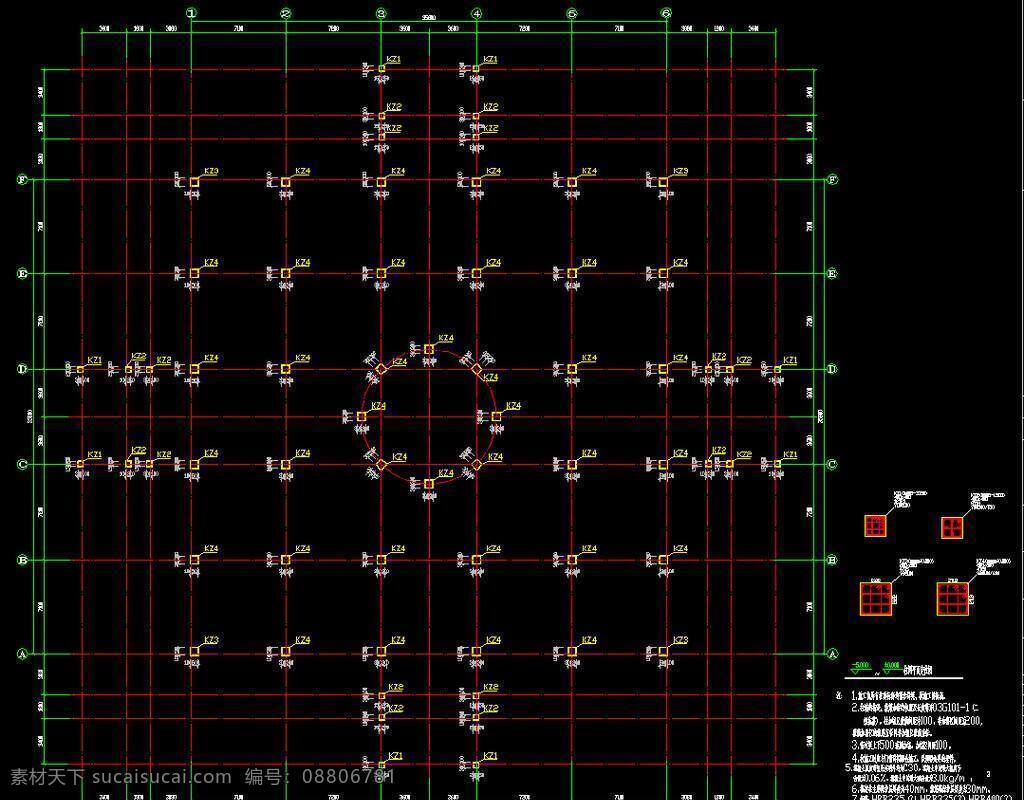
Task: Click leftmost KZ1 label on axis D
Action: 94,360
